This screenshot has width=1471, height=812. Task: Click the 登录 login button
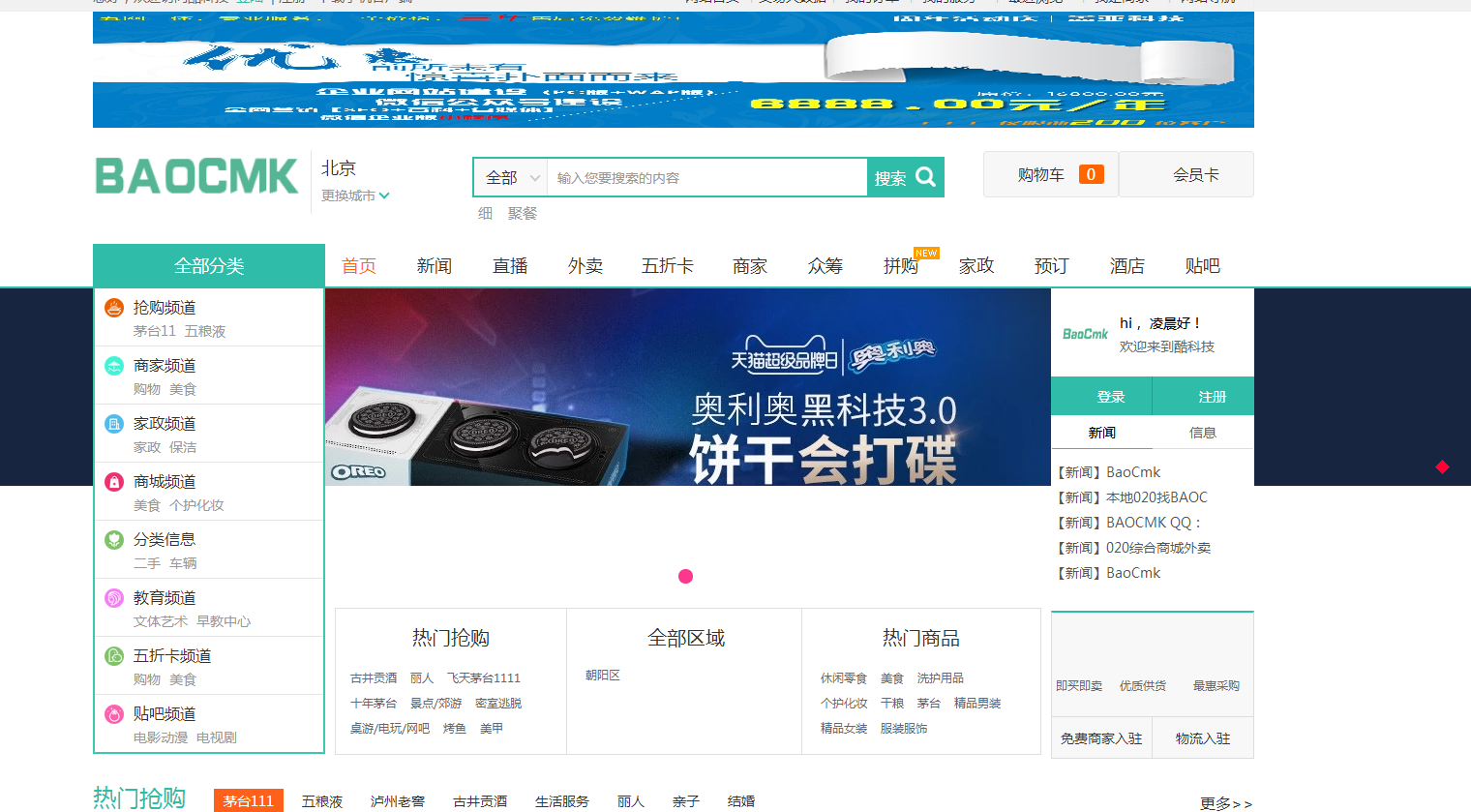click(x=1111, y=397)
